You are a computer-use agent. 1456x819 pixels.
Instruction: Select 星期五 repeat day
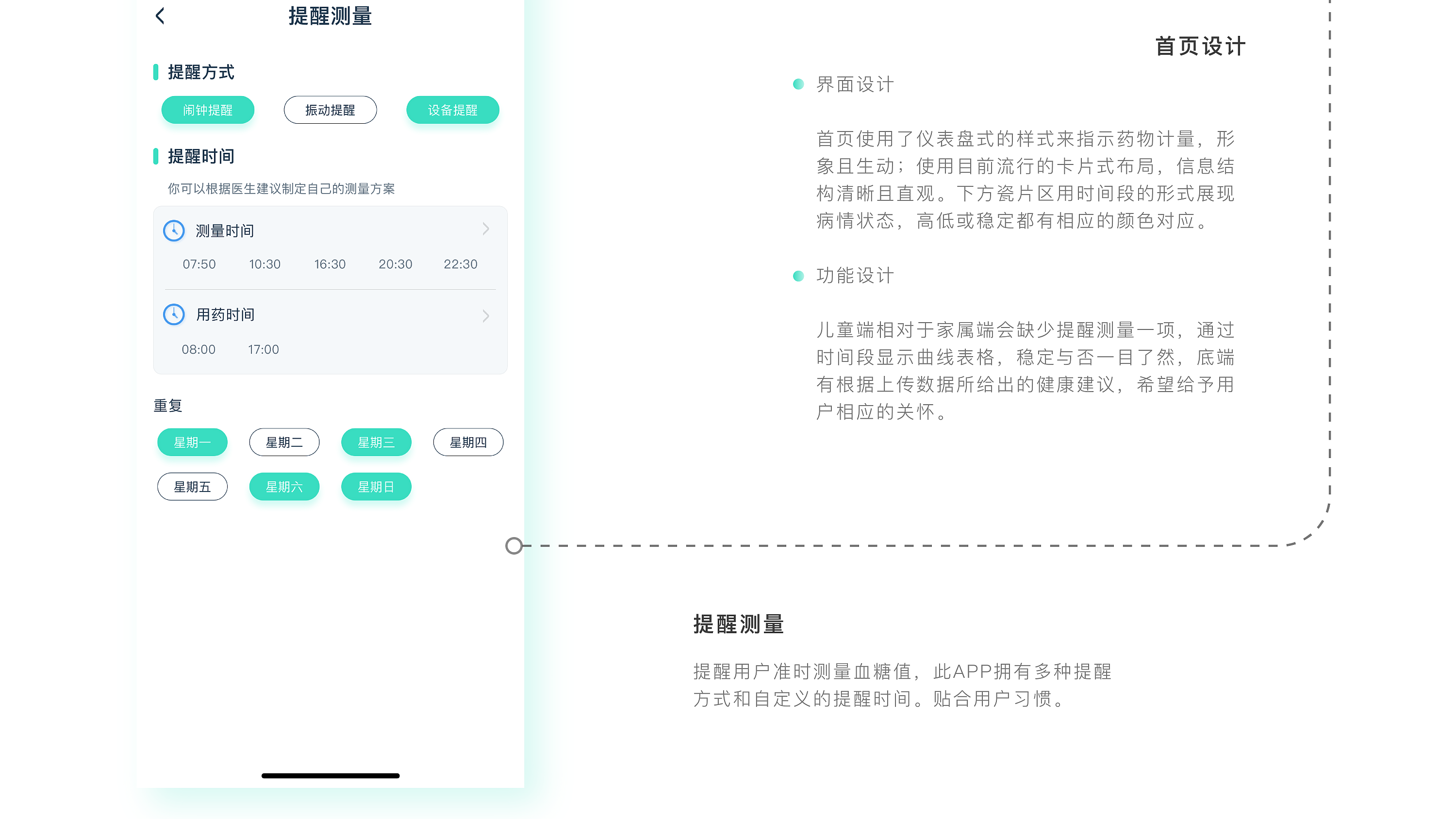192,487
